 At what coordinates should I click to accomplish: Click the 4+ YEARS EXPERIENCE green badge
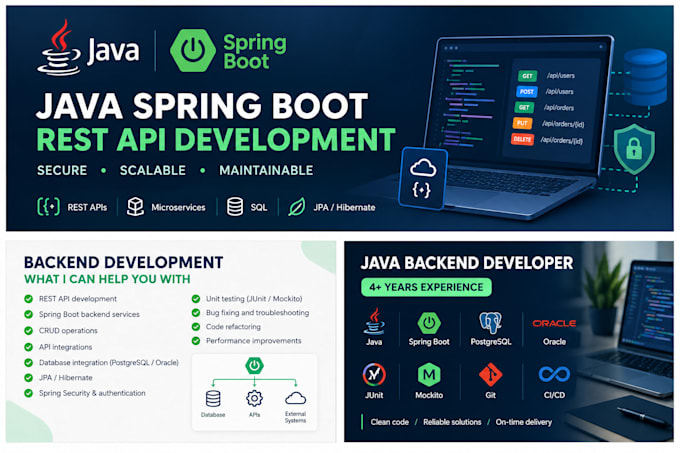point(426,287)
